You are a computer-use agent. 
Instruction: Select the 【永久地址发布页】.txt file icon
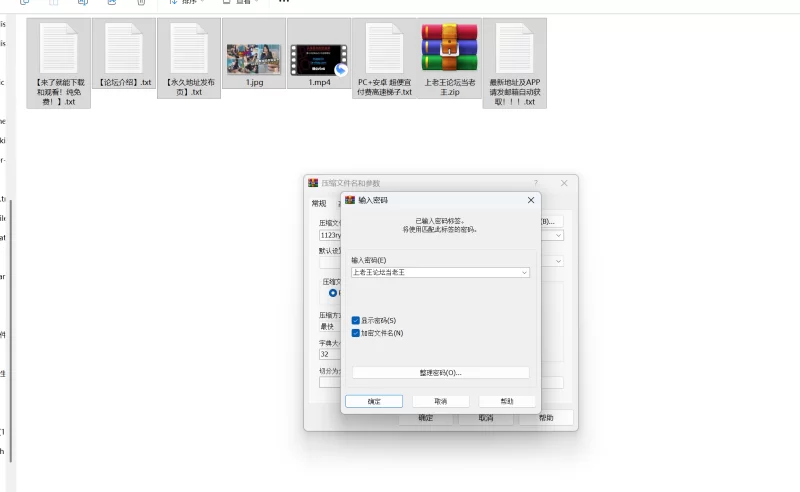click(189, 48)
